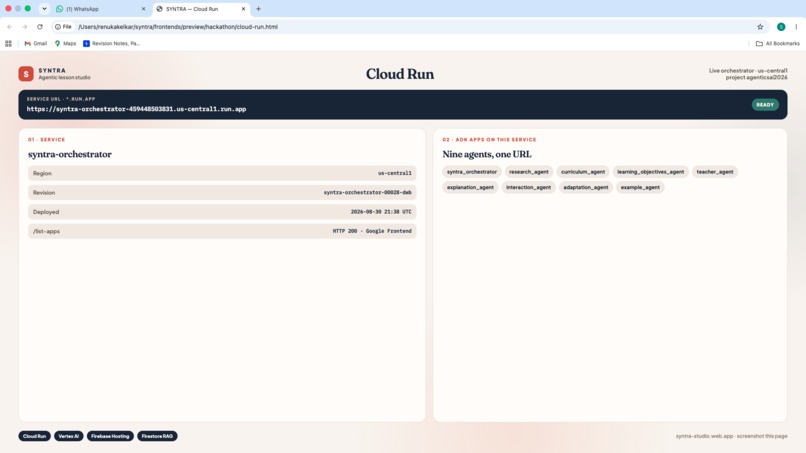Viewport: 806px width, 453px height.
Task: Click the /list-apps HTTP 200 row
Action: click(222, 231)
